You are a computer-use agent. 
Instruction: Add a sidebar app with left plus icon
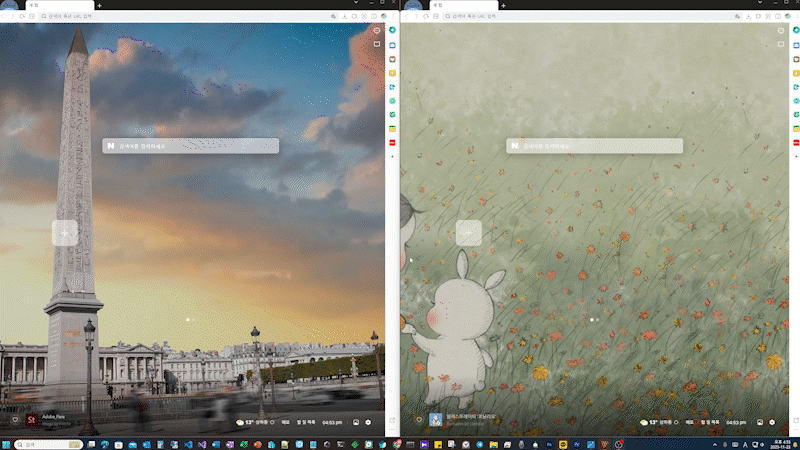[x=392, y=157]
